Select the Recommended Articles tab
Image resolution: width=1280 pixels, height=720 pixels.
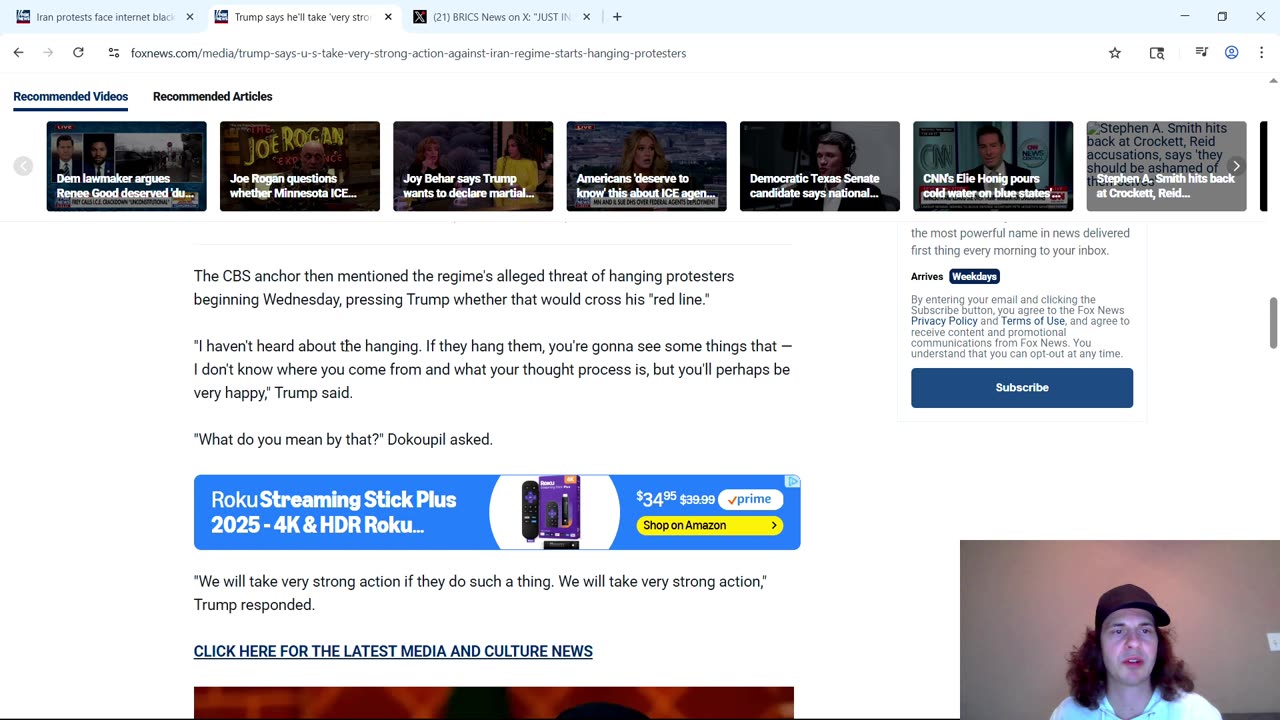pyautogui.click(x=212, y=97)
